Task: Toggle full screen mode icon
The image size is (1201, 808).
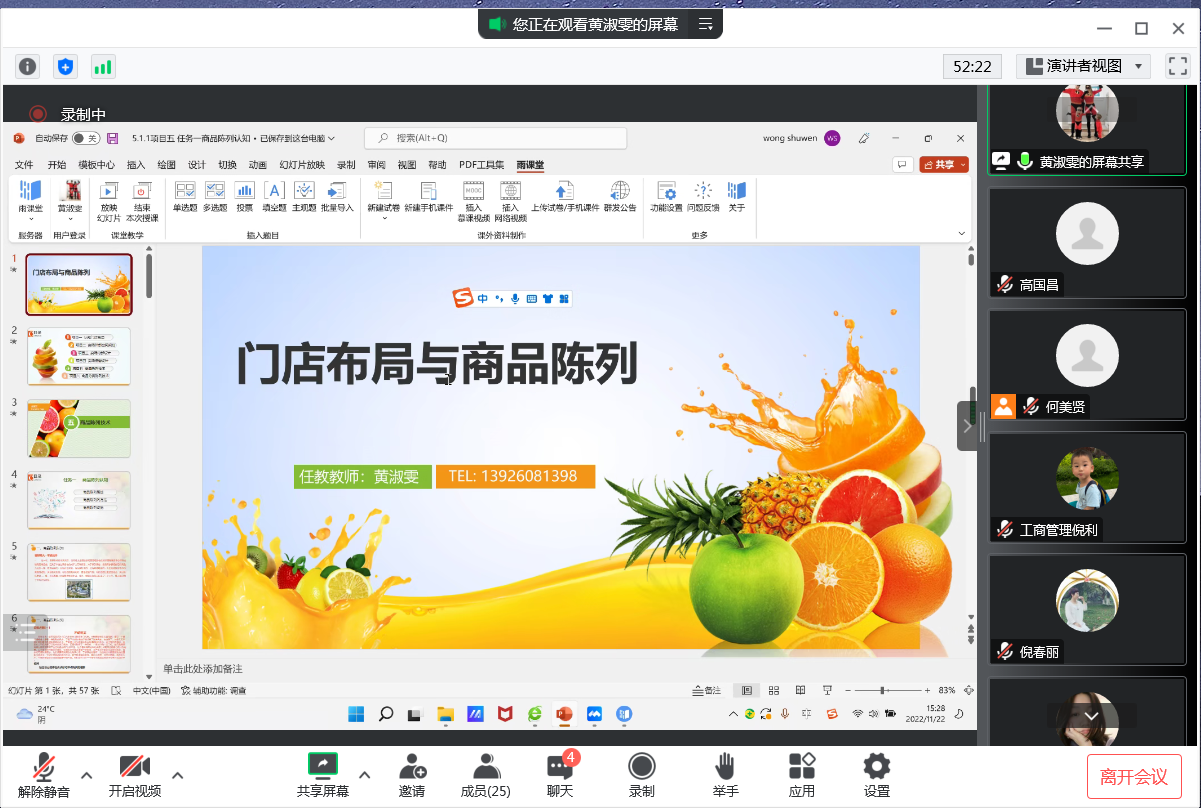Action: pyautogui.click(x=1178, y=67)
